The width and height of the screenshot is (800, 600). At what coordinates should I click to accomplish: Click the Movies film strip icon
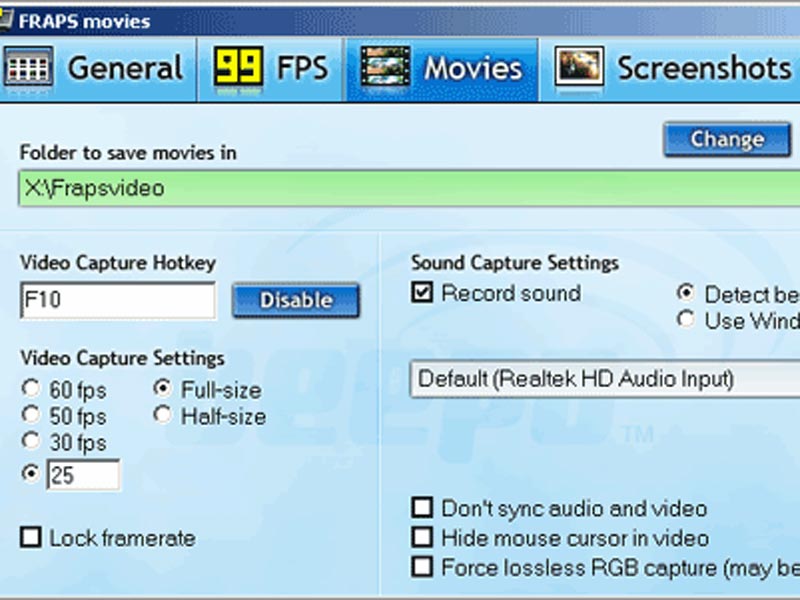[x=385, y=68]
